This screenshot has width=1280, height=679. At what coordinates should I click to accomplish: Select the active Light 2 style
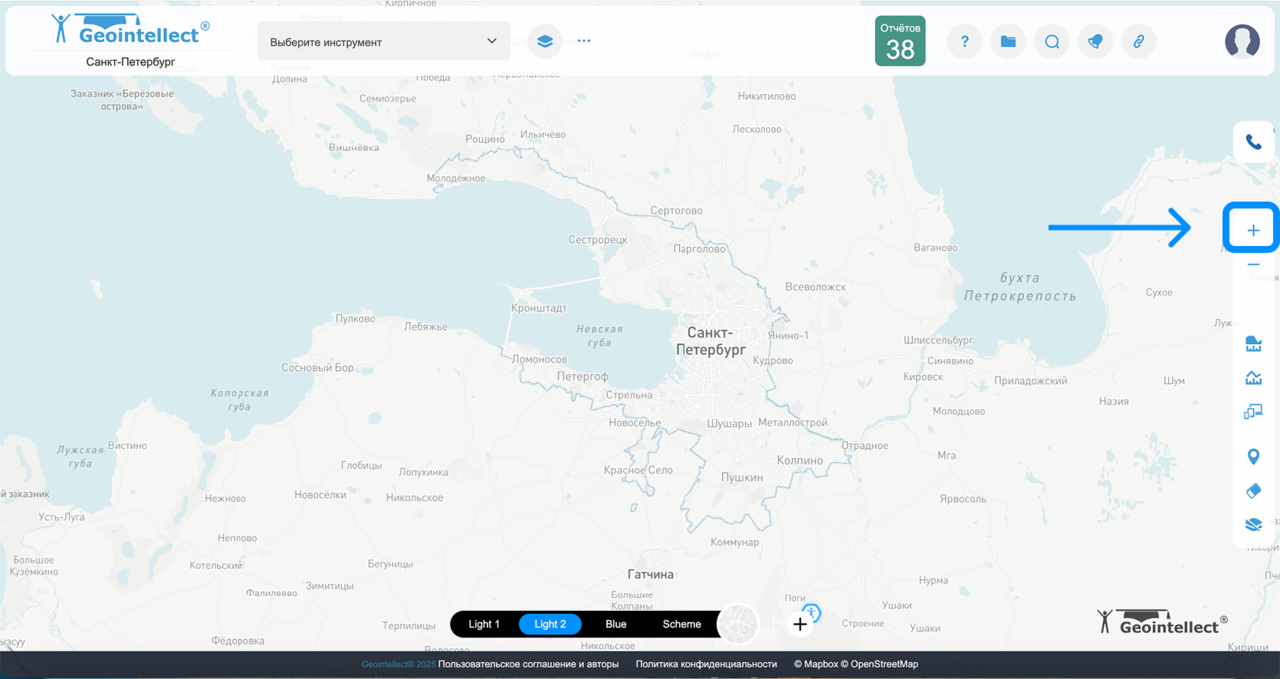click(x=550, y=624)
